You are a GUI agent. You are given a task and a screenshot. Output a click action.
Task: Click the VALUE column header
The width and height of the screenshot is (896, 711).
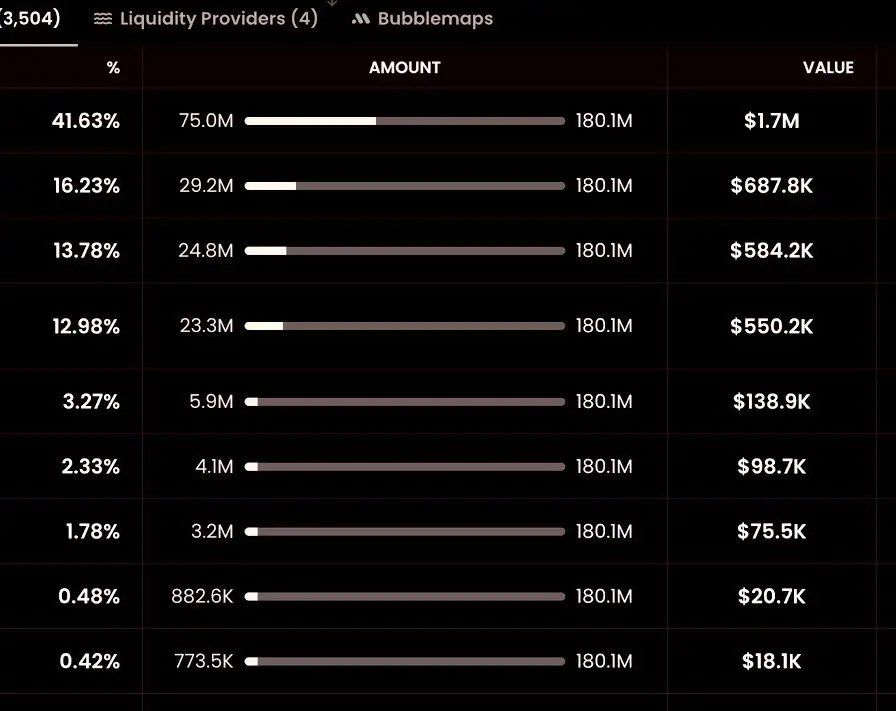828,67
